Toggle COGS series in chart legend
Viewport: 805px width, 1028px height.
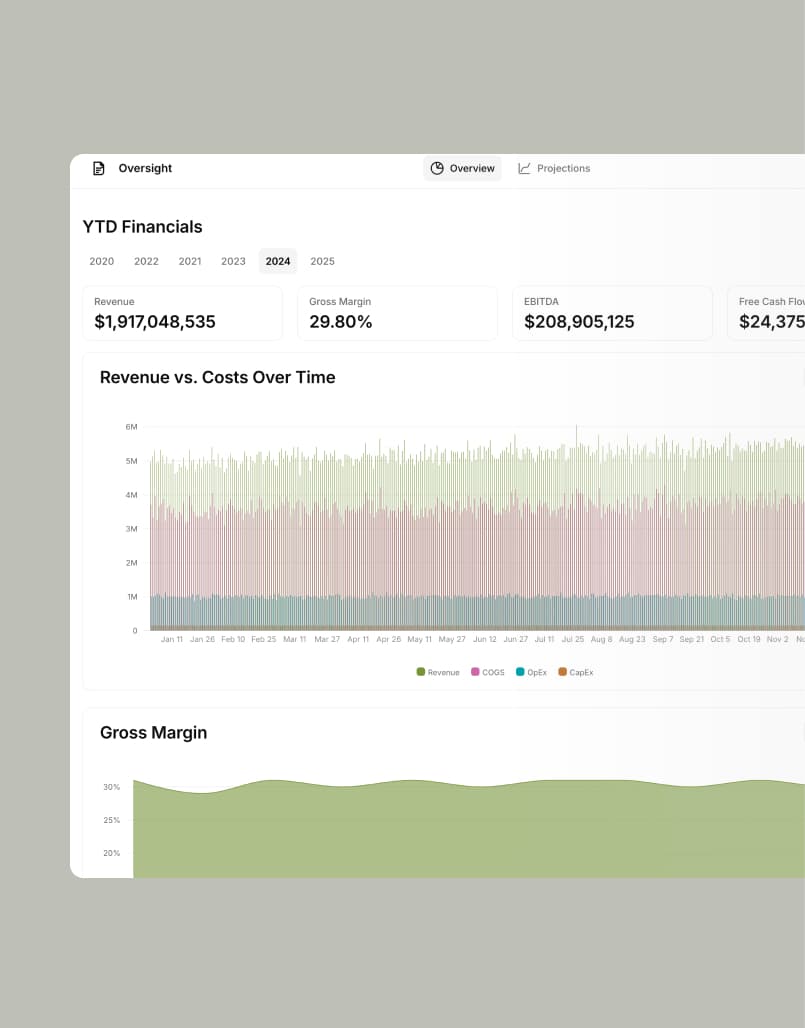(x=488, y=672)
